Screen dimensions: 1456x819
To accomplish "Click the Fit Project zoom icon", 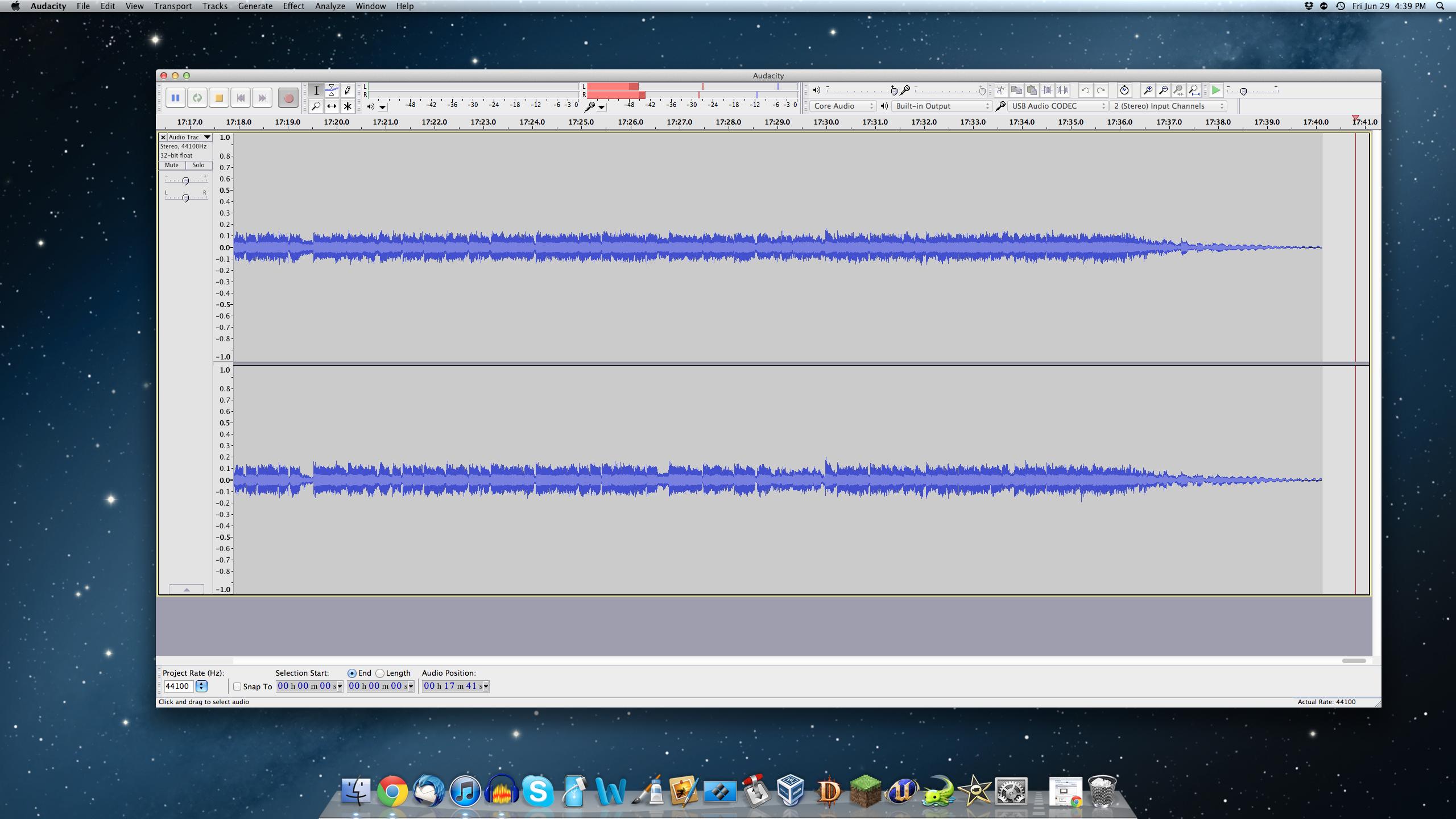I will [x=1194, y=90].
